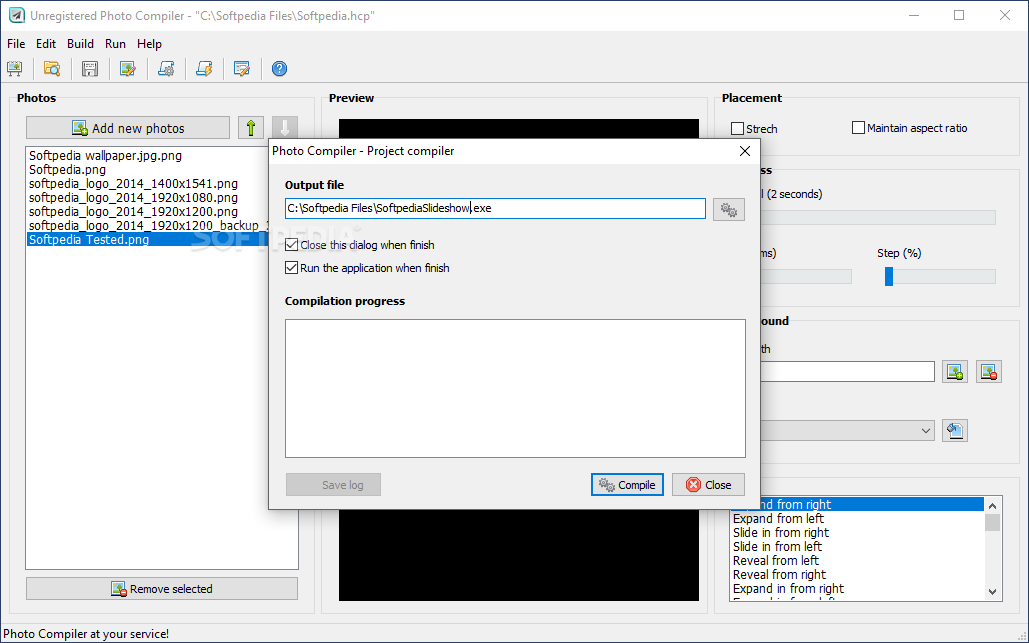The width and height of the screenshot is (1029, 643).
Task: Click add background image icon
Action: click(955, 371)
